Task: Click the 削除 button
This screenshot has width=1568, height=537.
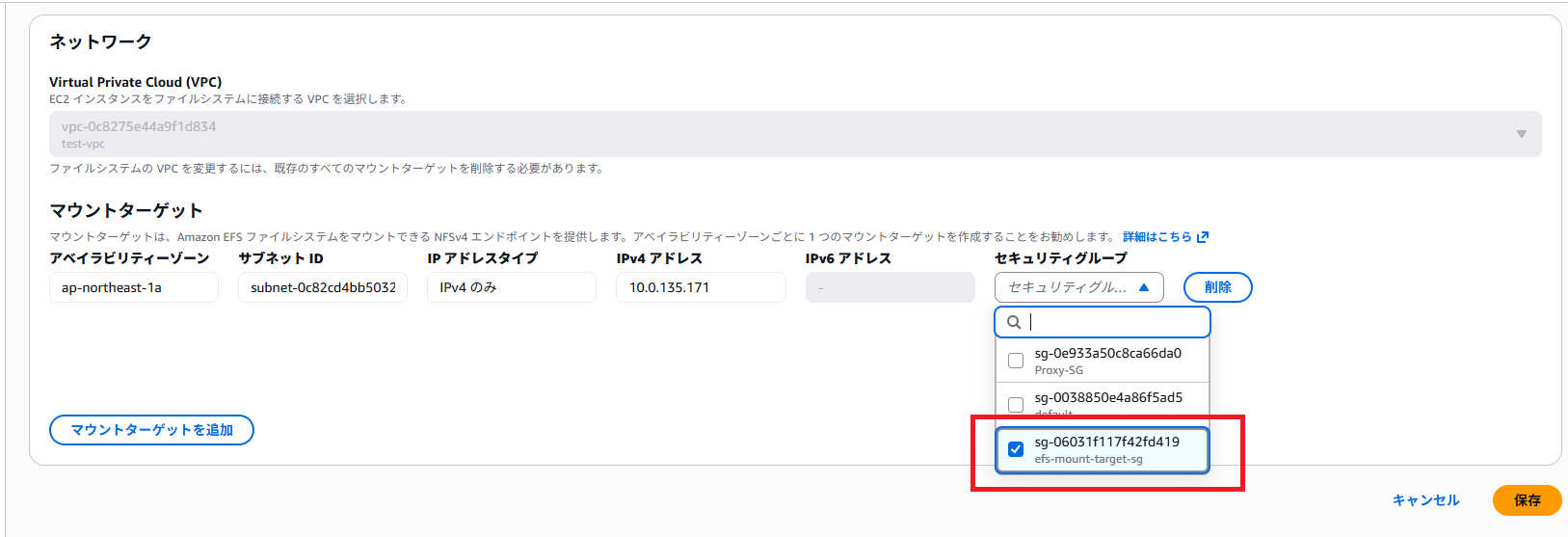Action: coord(1217,287)
